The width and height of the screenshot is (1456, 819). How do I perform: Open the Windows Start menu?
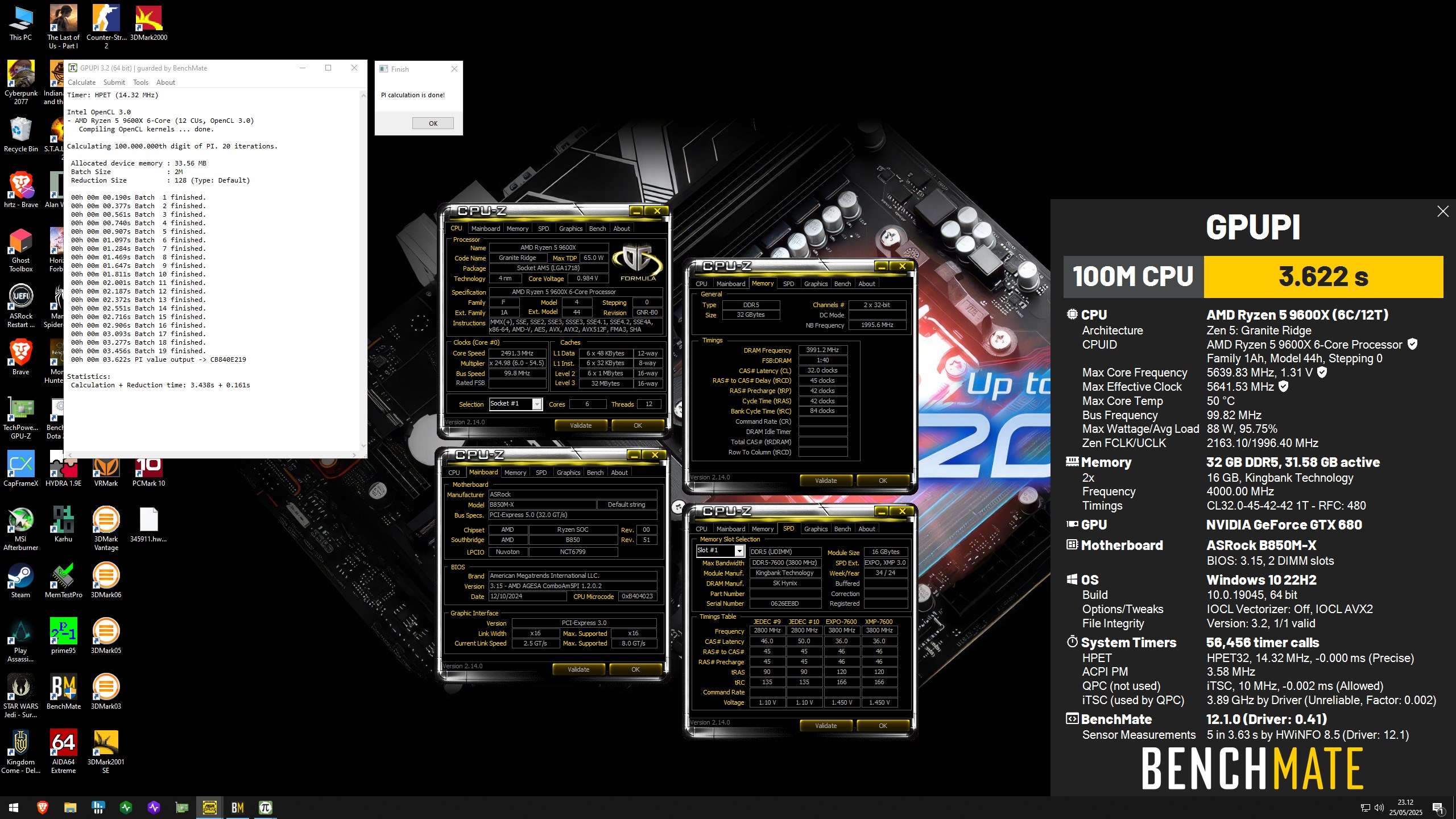(x=14, y=808)
